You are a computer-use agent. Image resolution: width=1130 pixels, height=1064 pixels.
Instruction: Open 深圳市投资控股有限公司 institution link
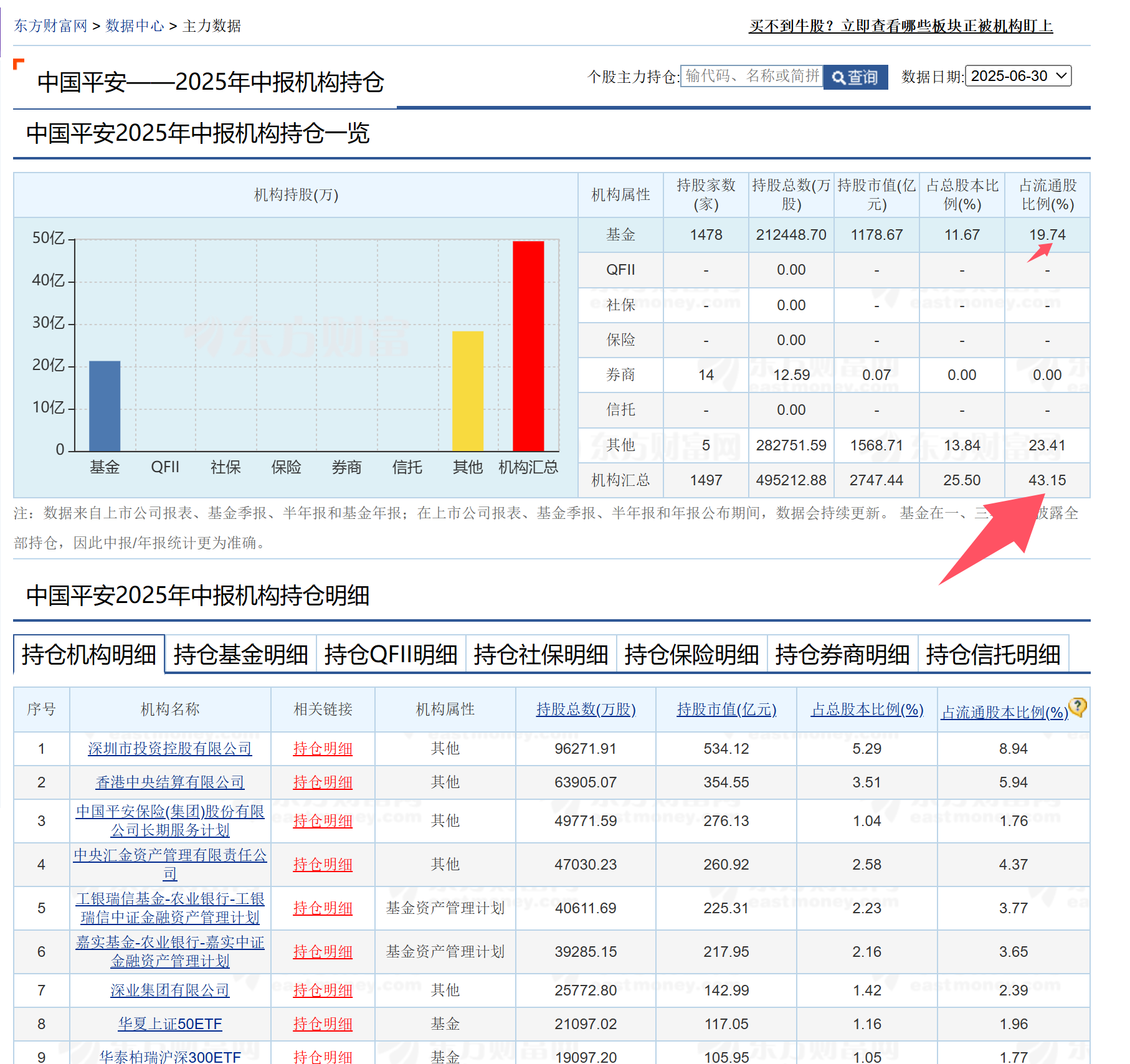click(170, 748)
